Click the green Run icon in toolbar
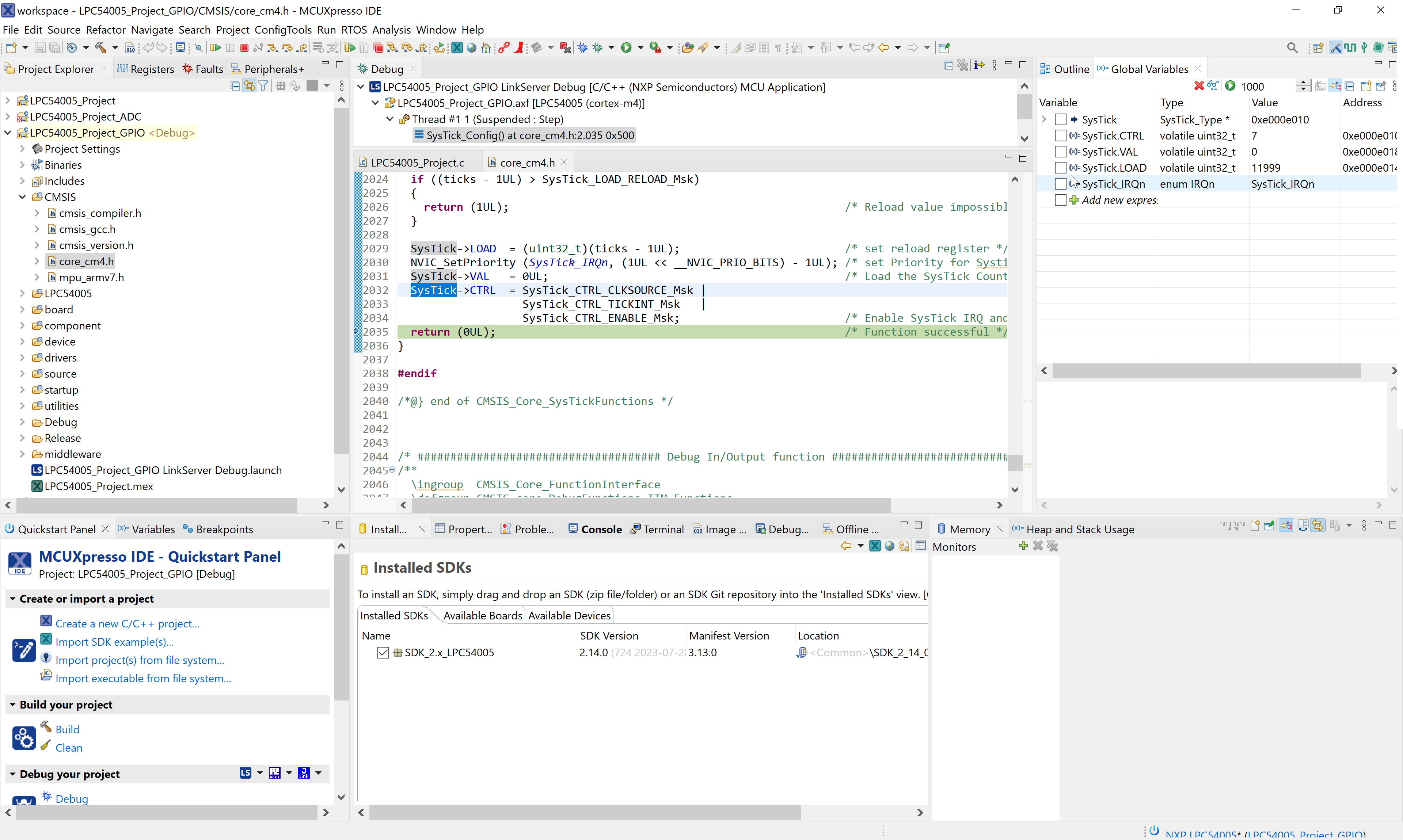Viewport: 1403px width, 840px height. (626, 48)
